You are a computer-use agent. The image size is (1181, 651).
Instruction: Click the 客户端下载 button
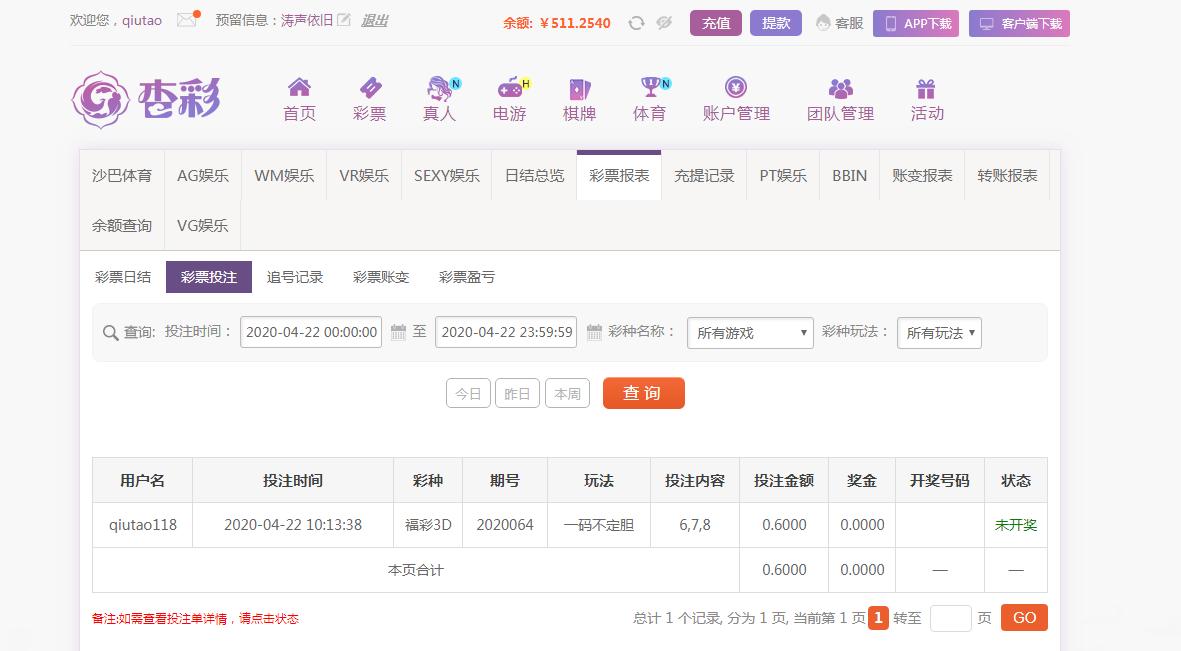1019,23
